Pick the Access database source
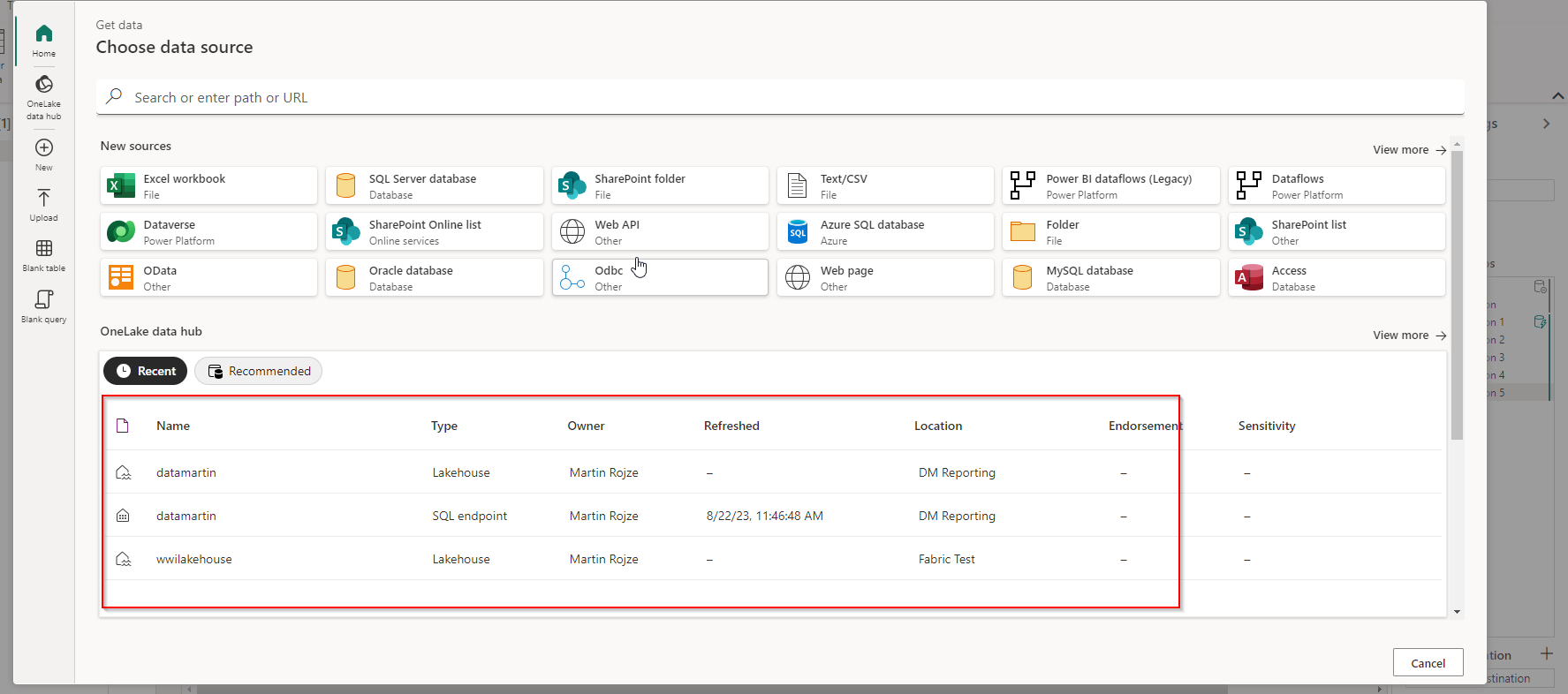Viewport: 1568px width, 694px height. tap(1337, 278)
